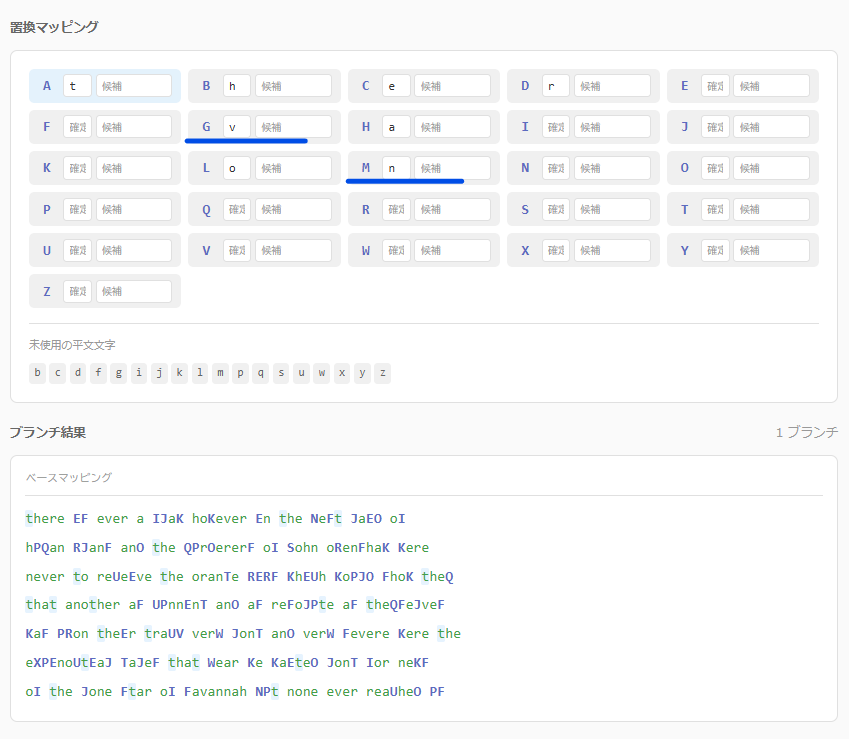Pick the unused plaintext letter chip 's'
Screen dimensions: 849x739
(281, 373)
